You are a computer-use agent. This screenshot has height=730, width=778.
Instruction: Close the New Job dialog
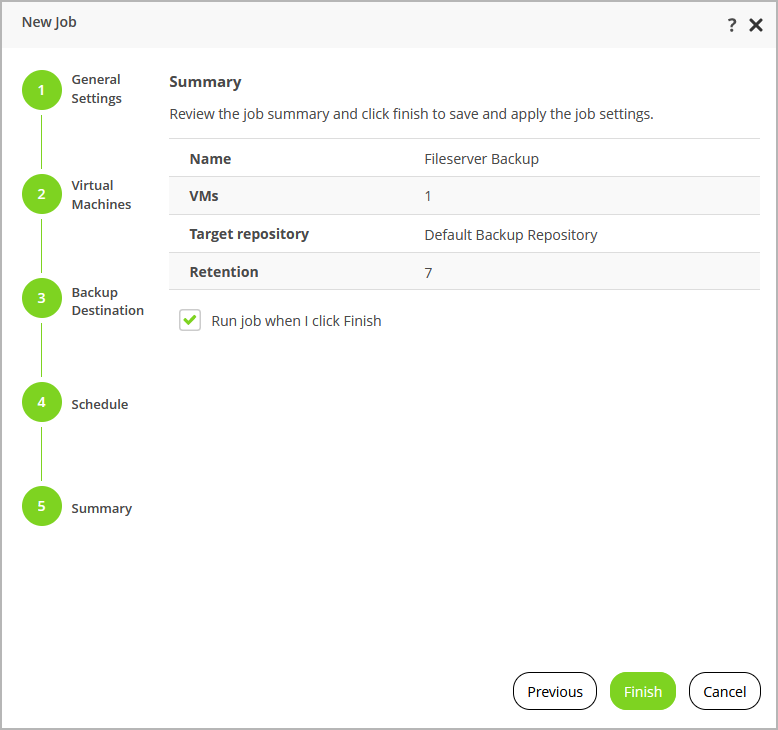(x=756, y=25)
